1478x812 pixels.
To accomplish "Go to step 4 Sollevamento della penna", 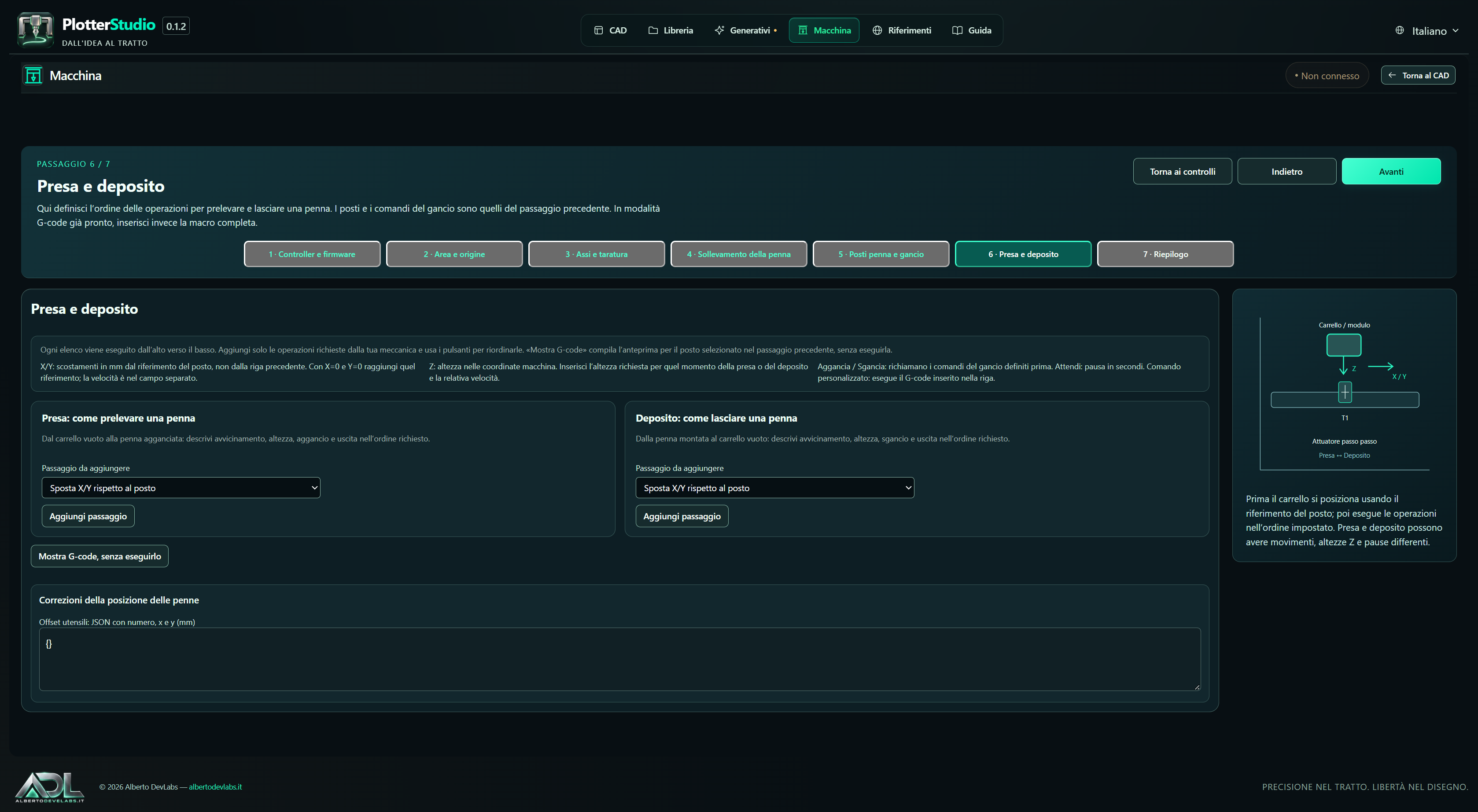I will click(x=739, y=254).
